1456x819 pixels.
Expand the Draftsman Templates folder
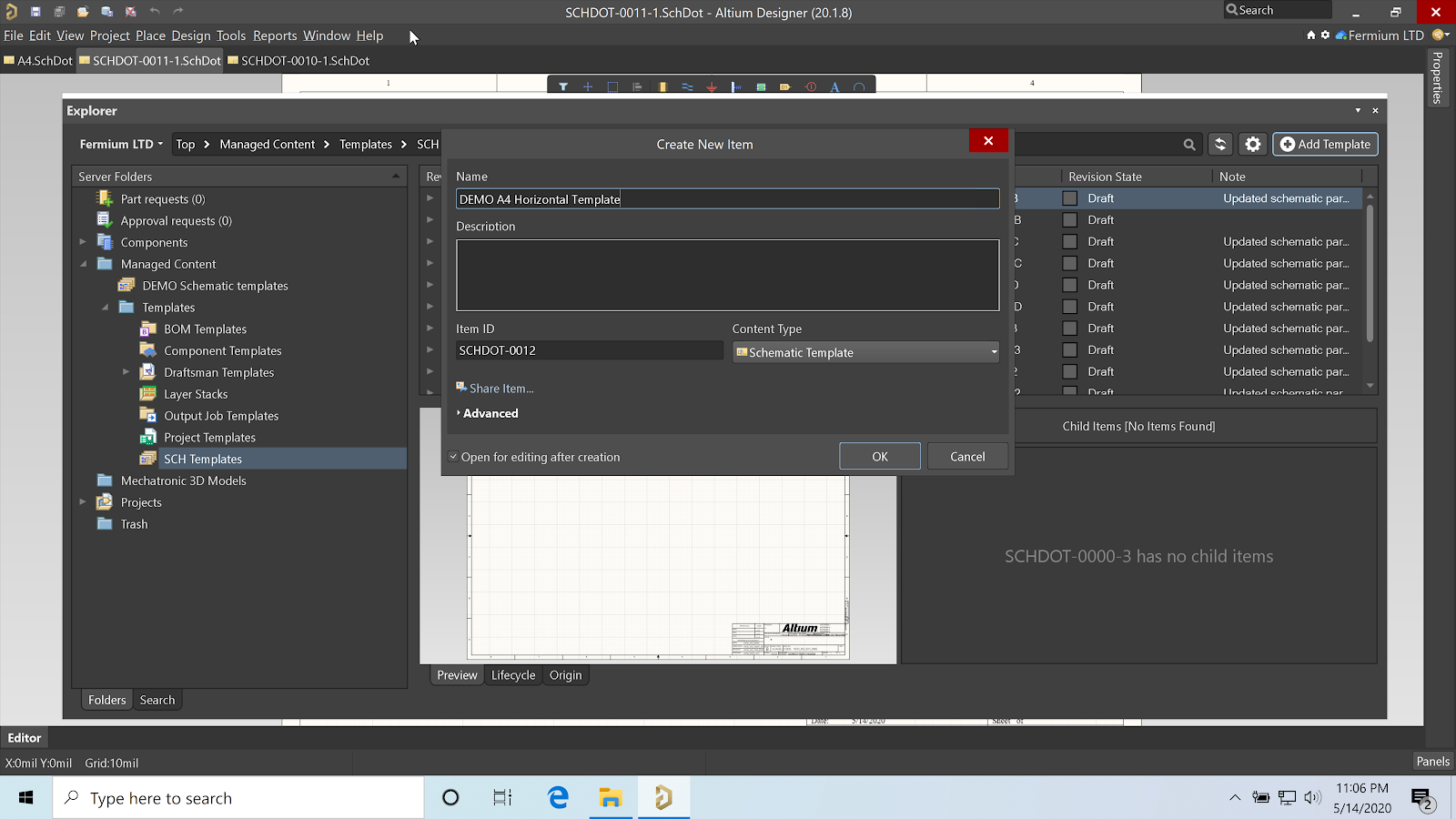coord(126,372)
